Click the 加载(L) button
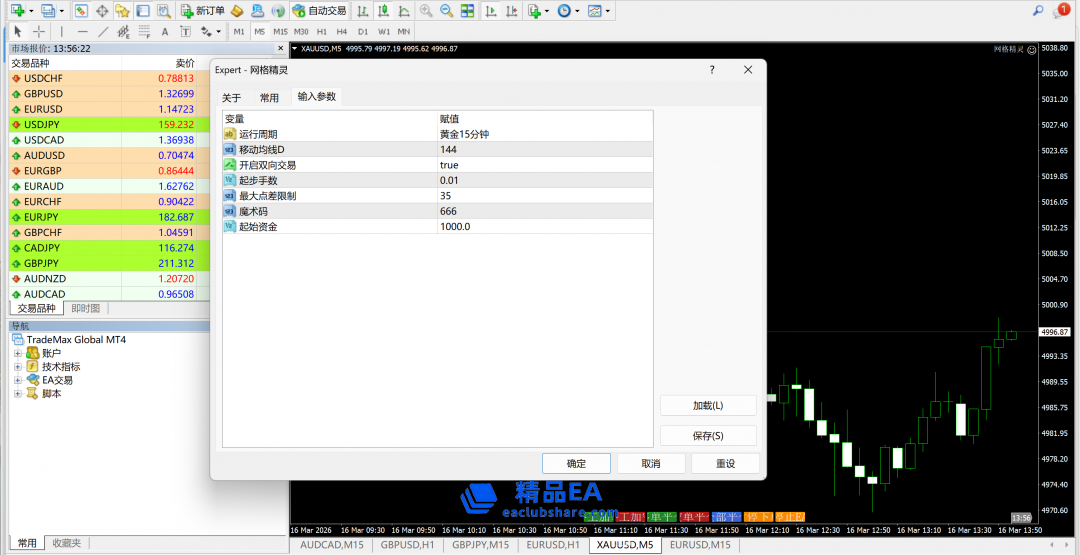This screenshot has height=555, width=1080. (708, 406)
